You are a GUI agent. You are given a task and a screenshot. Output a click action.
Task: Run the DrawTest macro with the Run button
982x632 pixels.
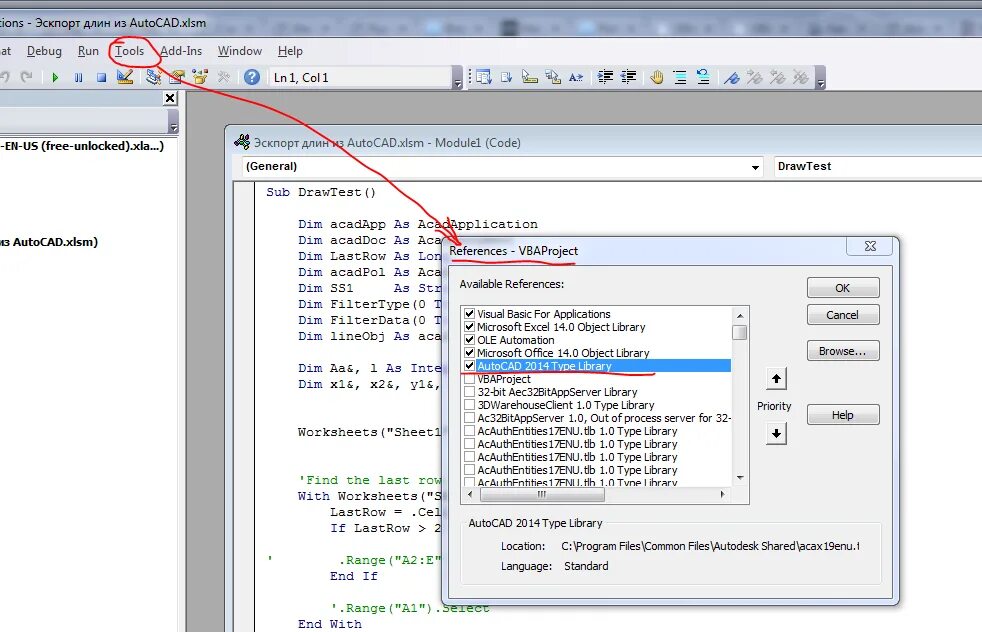(x=54, y=76)
